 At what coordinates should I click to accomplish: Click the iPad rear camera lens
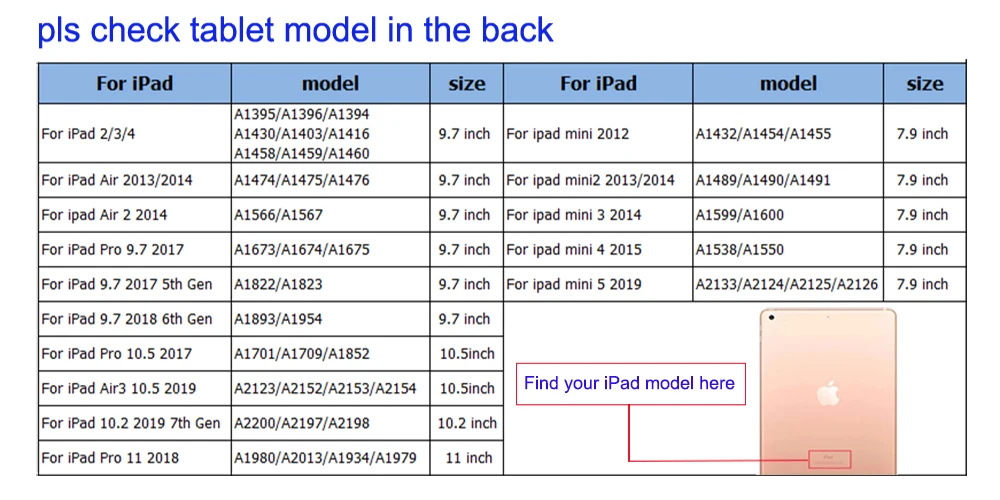[772, 318]
